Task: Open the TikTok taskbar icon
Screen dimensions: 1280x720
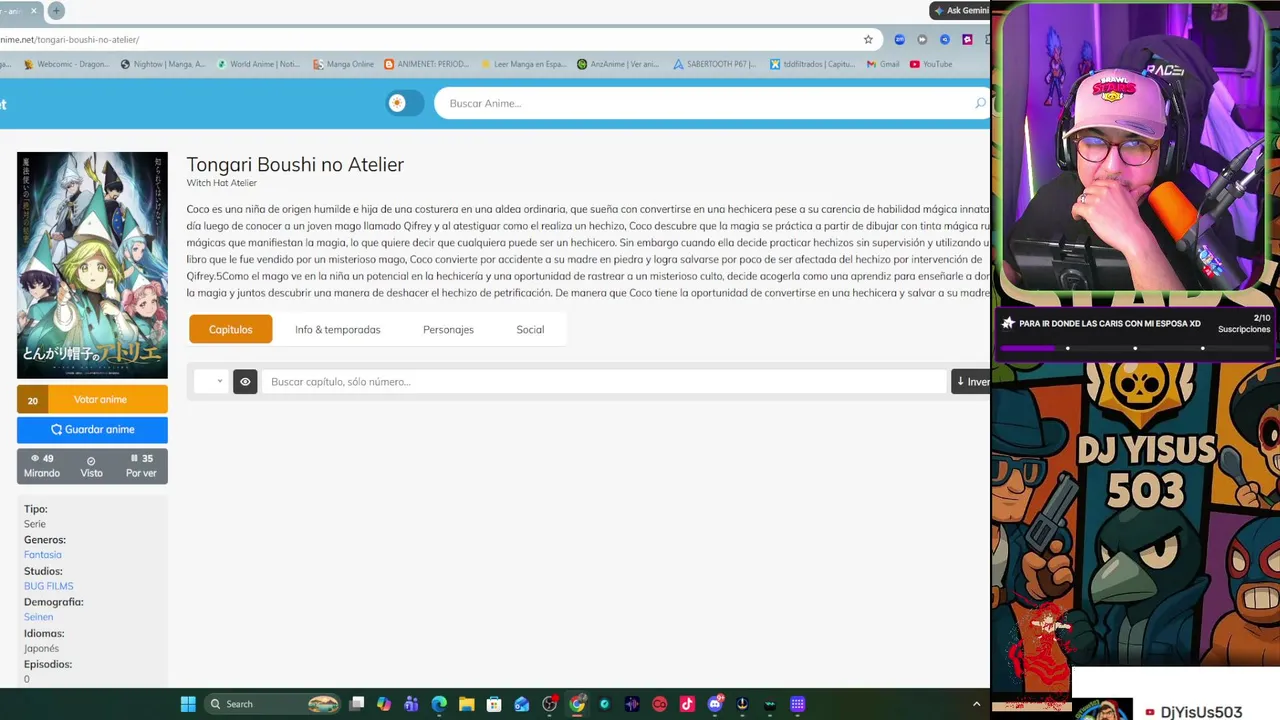Action: click(687, 704)
